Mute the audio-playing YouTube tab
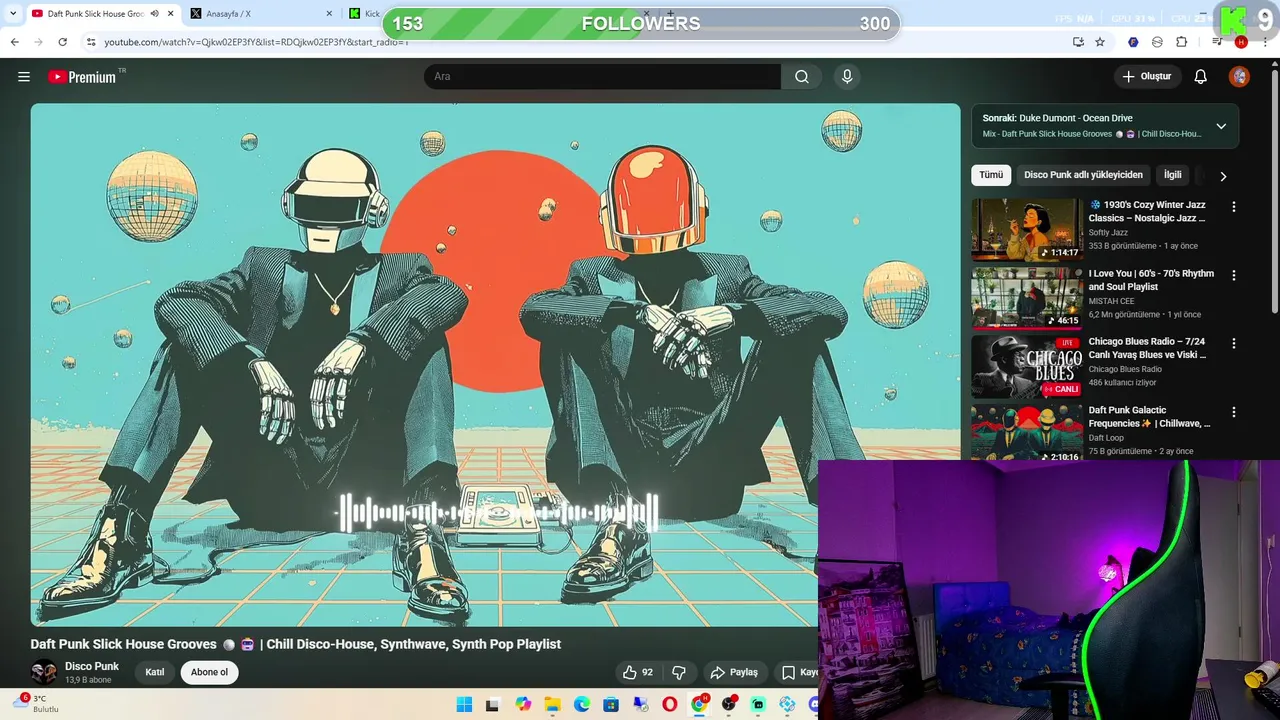Image resolution: width=1280 pixels, height=720 pixels. click(154, 14)
